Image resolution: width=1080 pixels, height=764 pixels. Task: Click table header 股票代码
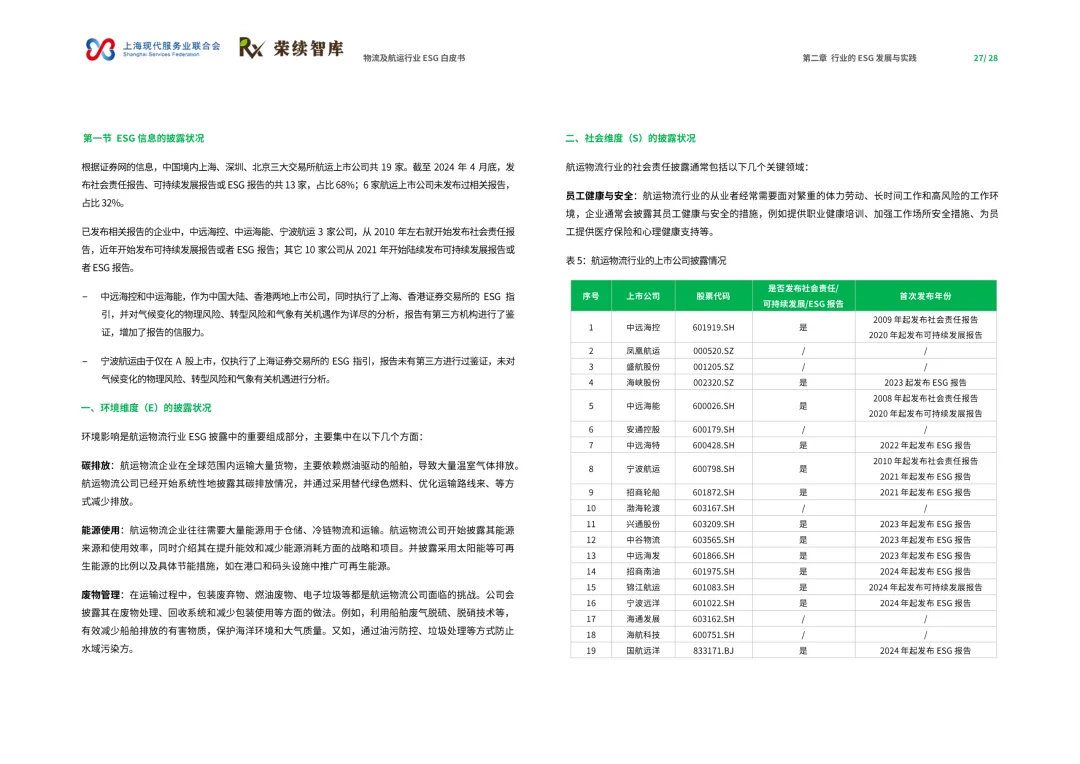(x=713, y=296)
